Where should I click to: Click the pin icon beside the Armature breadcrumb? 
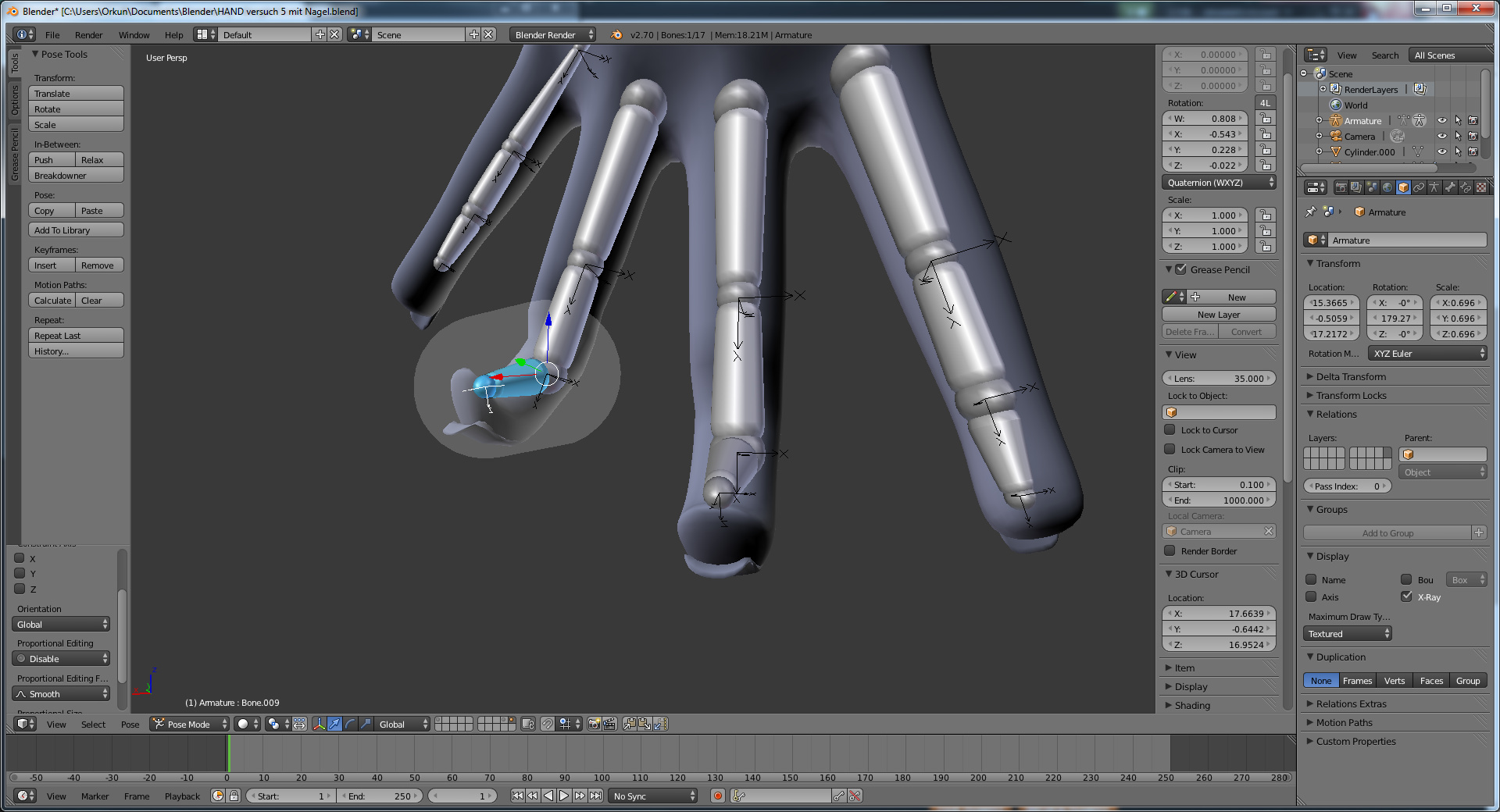pyautogui.click(x=1311, y=212)
